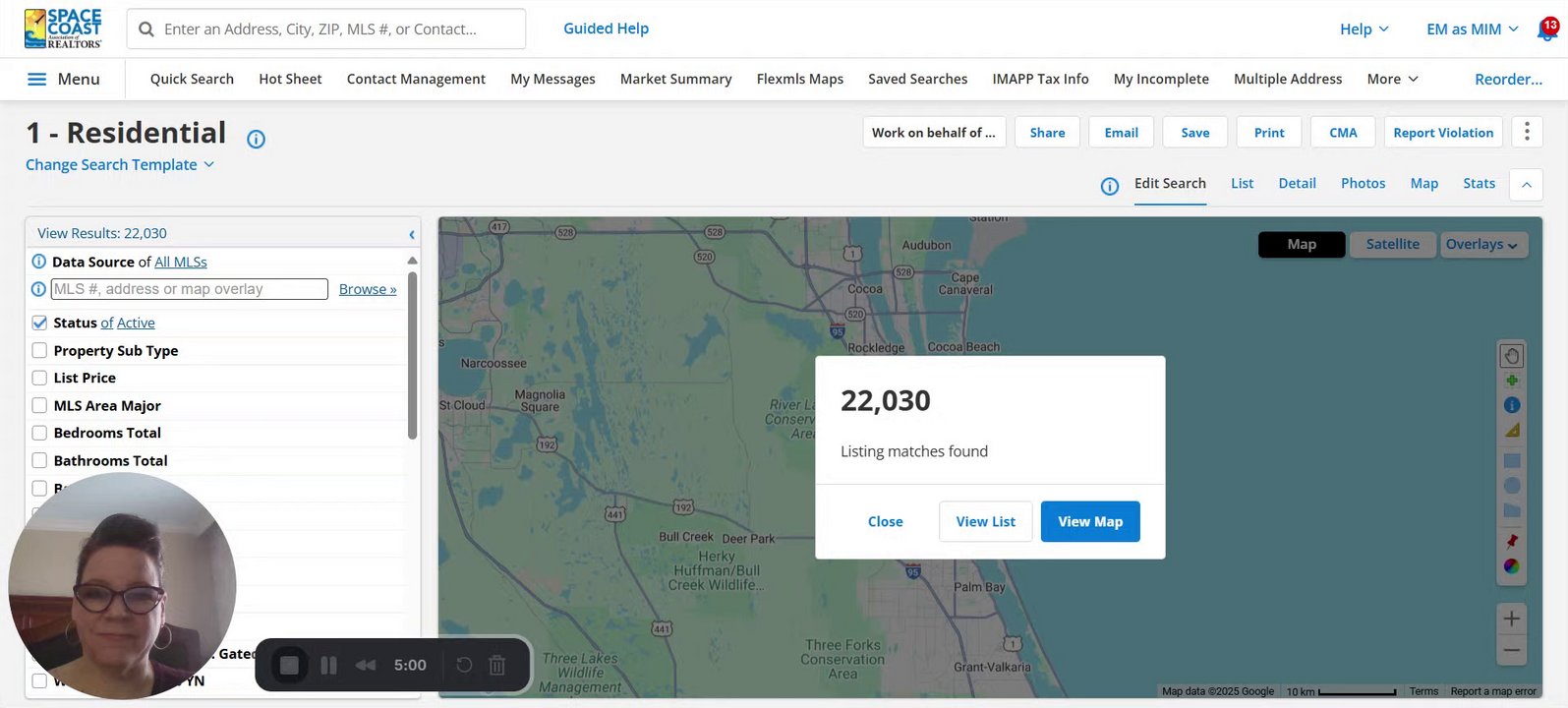Viewport: 1568px width, 708px height.
Task: Pause the screen recording
Action: [328, 666]
